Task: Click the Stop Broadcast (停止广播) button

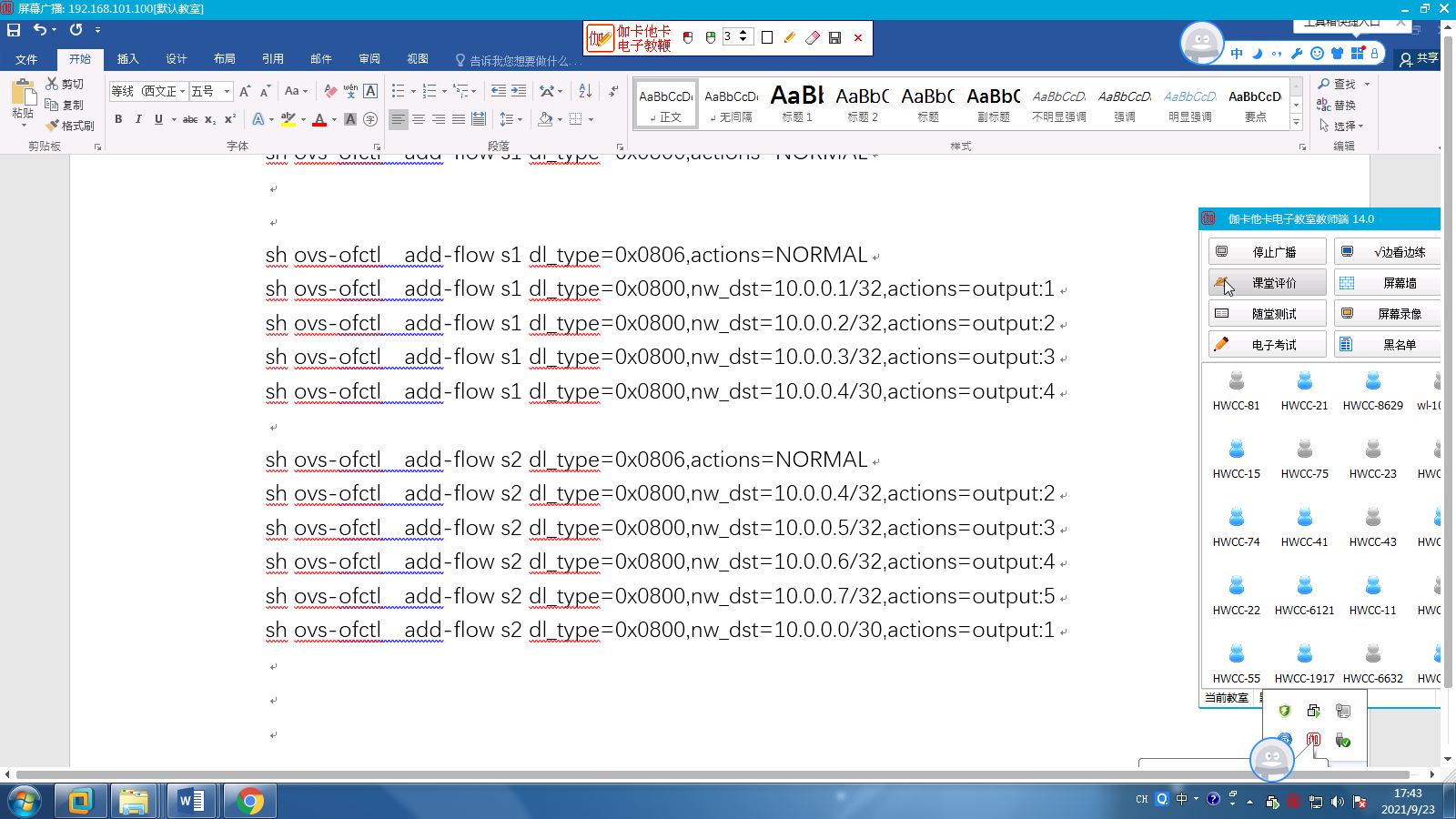Action: tap(1268, 251)
